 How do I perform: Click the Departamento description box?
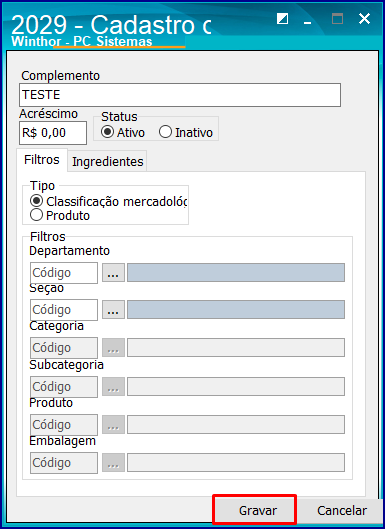pyautogui.click(x=236, y=273)
